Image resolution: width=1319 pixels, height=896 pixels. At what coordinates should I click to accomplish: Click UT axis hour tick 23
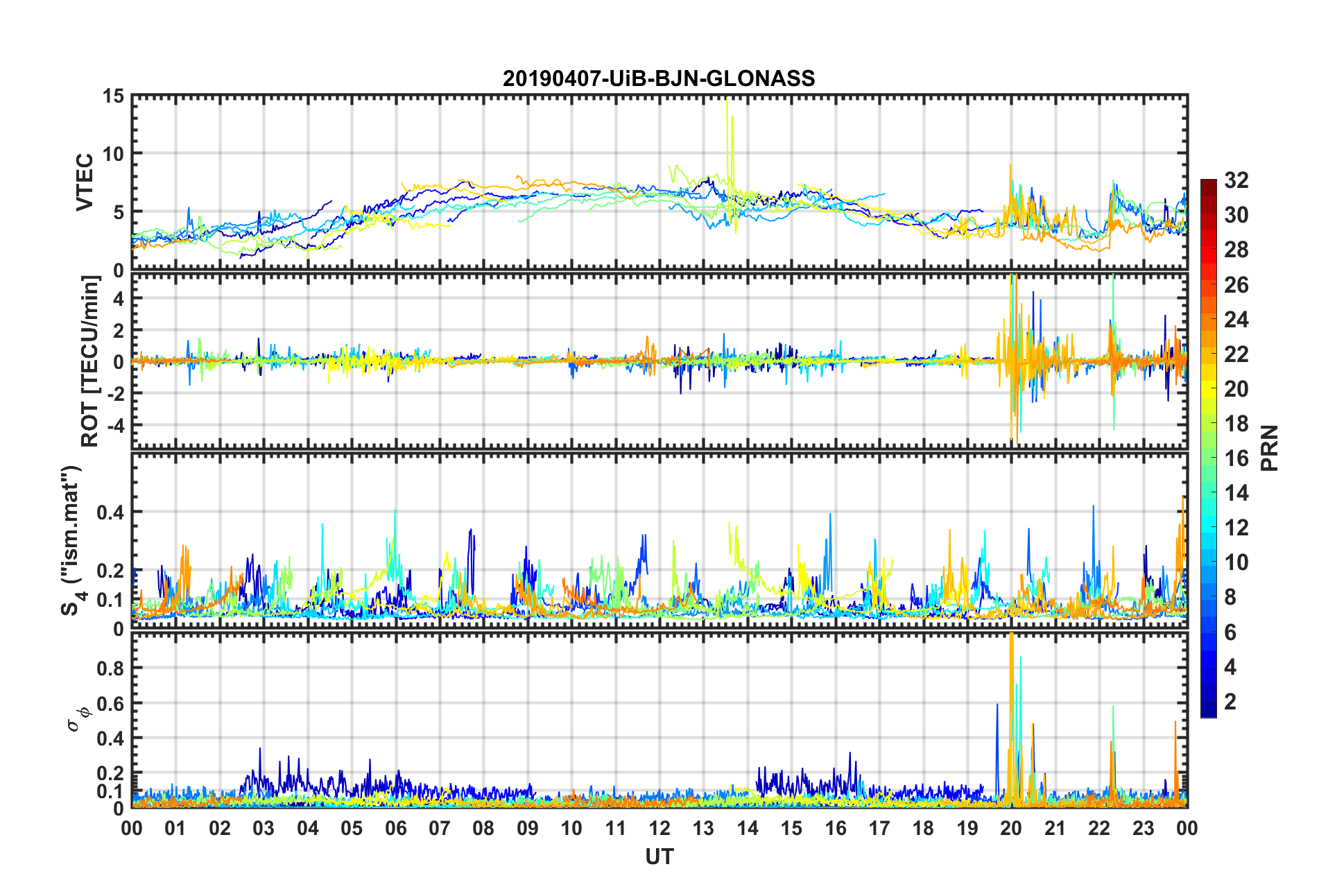[1144, 828]
